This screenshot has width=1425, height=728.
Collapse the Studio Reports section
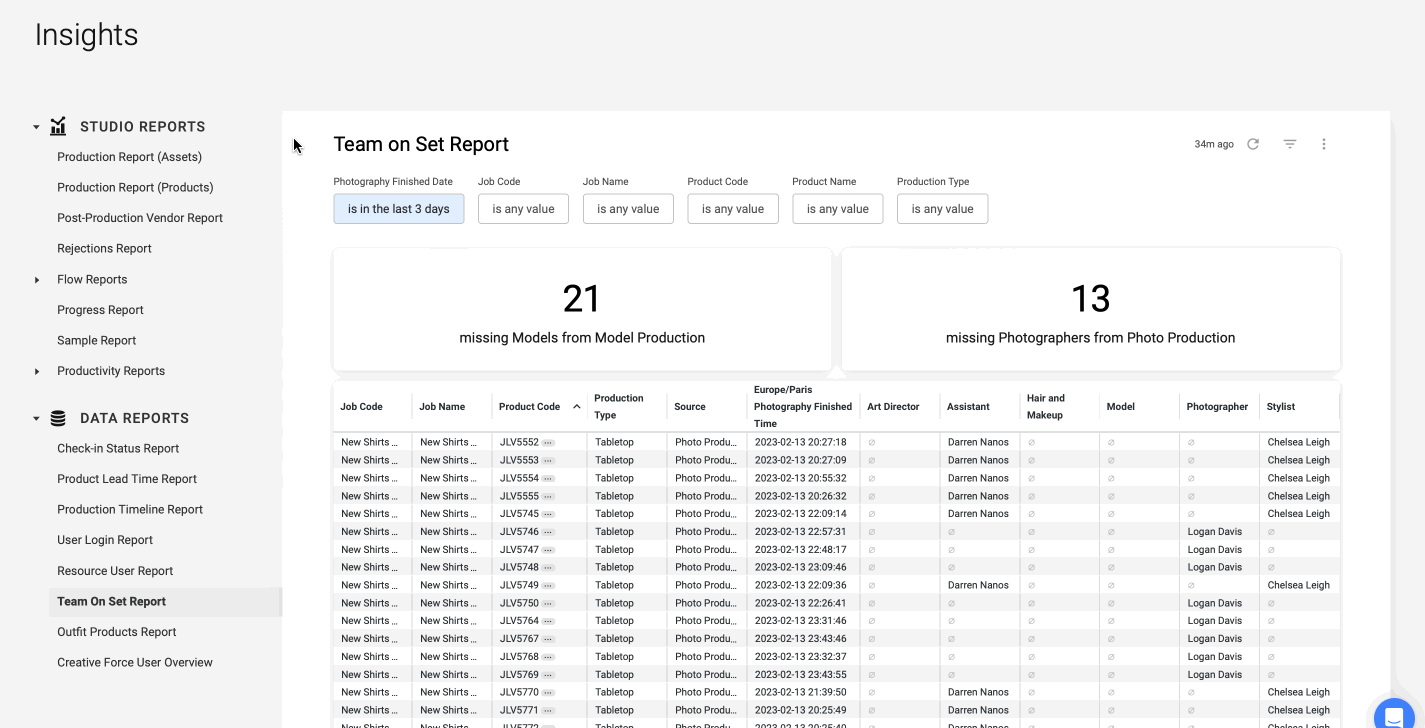click(36, 127)
